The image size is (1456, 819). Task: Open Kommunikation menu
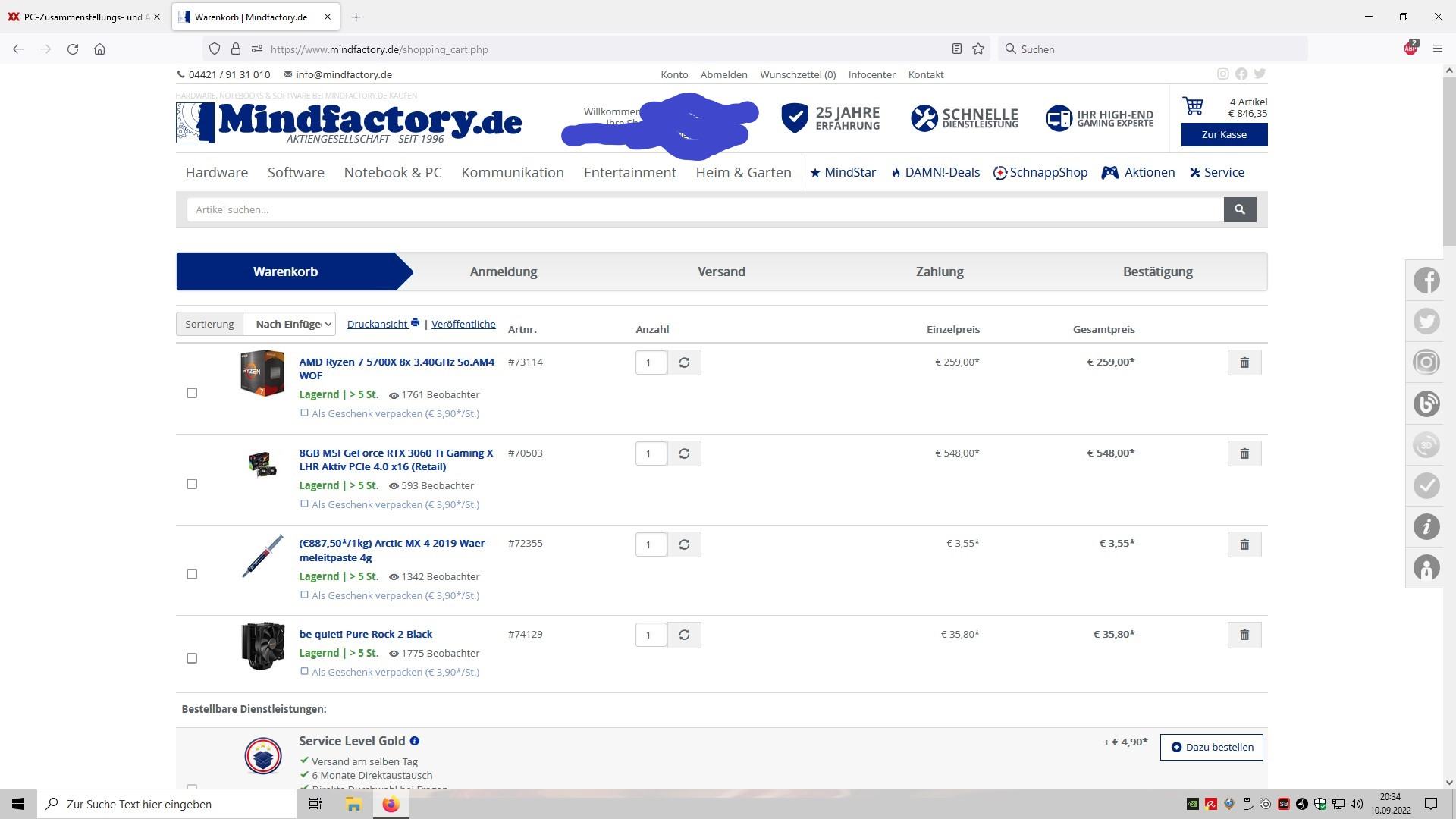[513, 172]
